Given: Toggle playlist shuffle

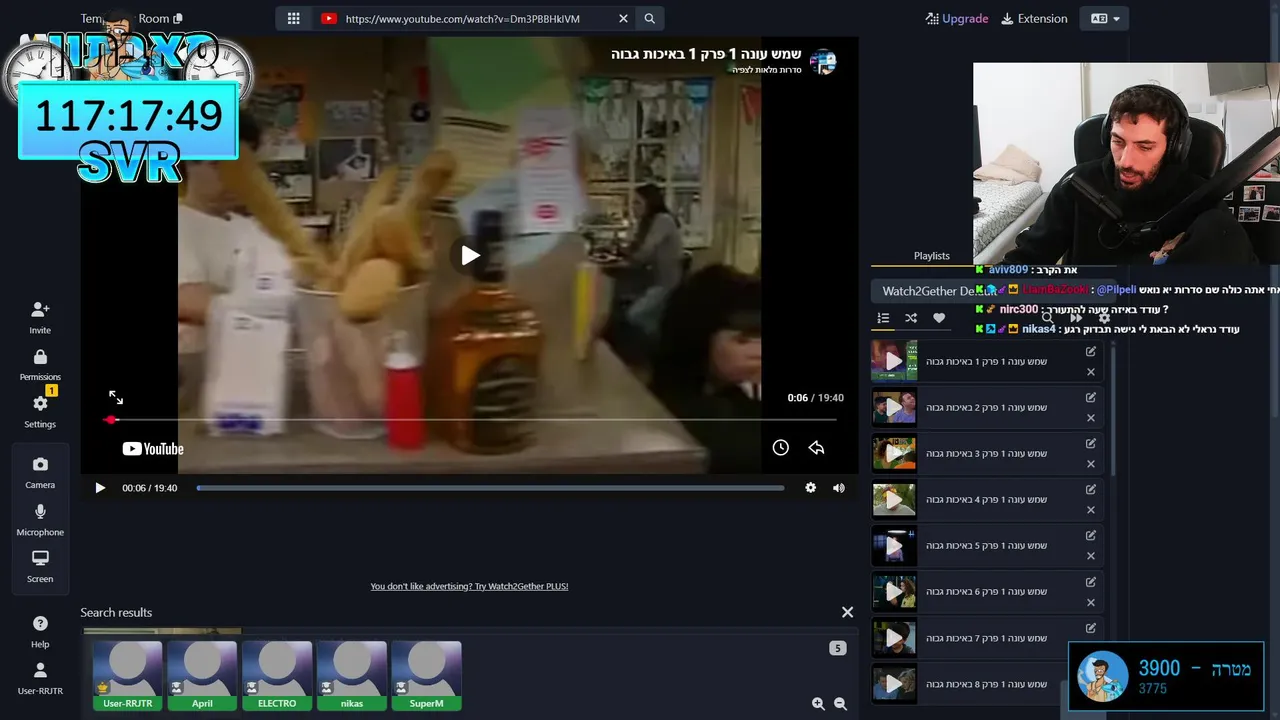Looking at the screenshot, I should tap(911, 318).
